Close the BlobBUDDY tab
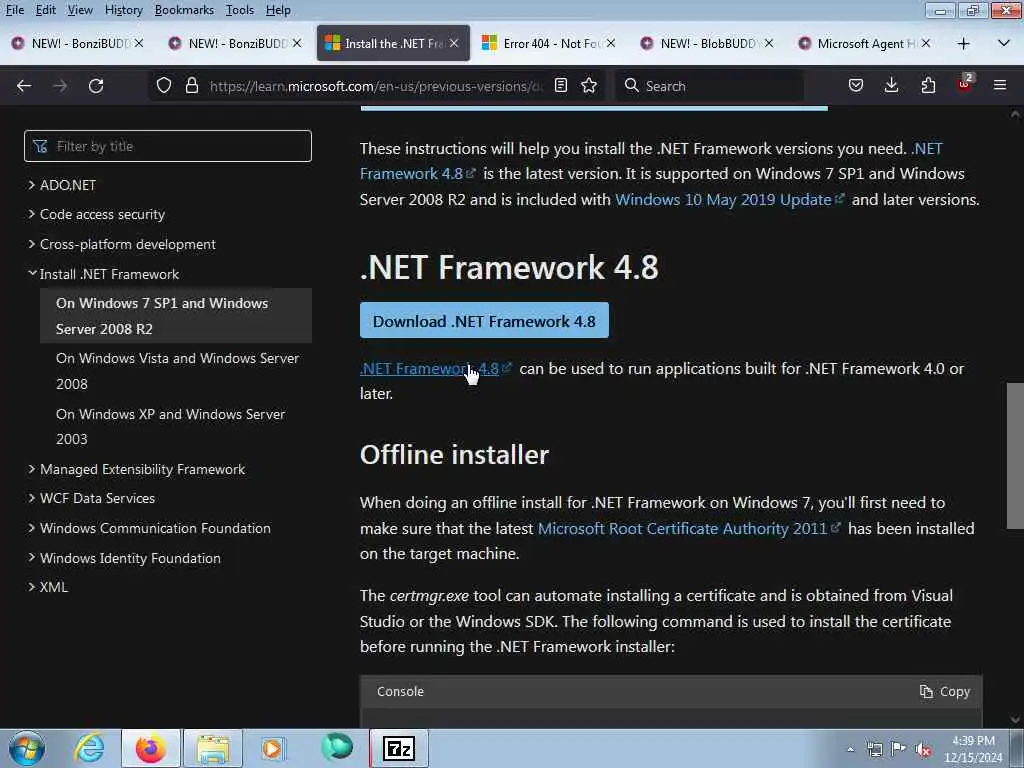Image resolution: width=1024 pixels, height=768 pixels. [x=769, y=43]
